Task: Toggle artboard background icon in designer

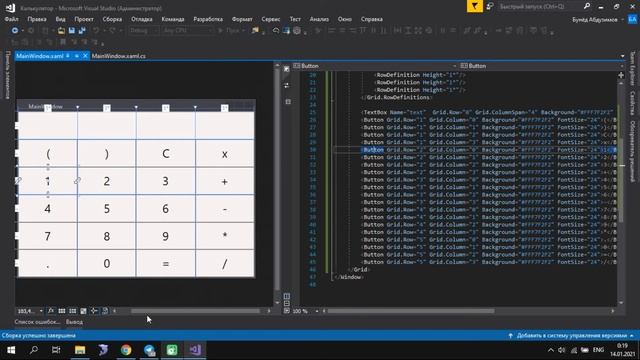Action: point(83,311)
